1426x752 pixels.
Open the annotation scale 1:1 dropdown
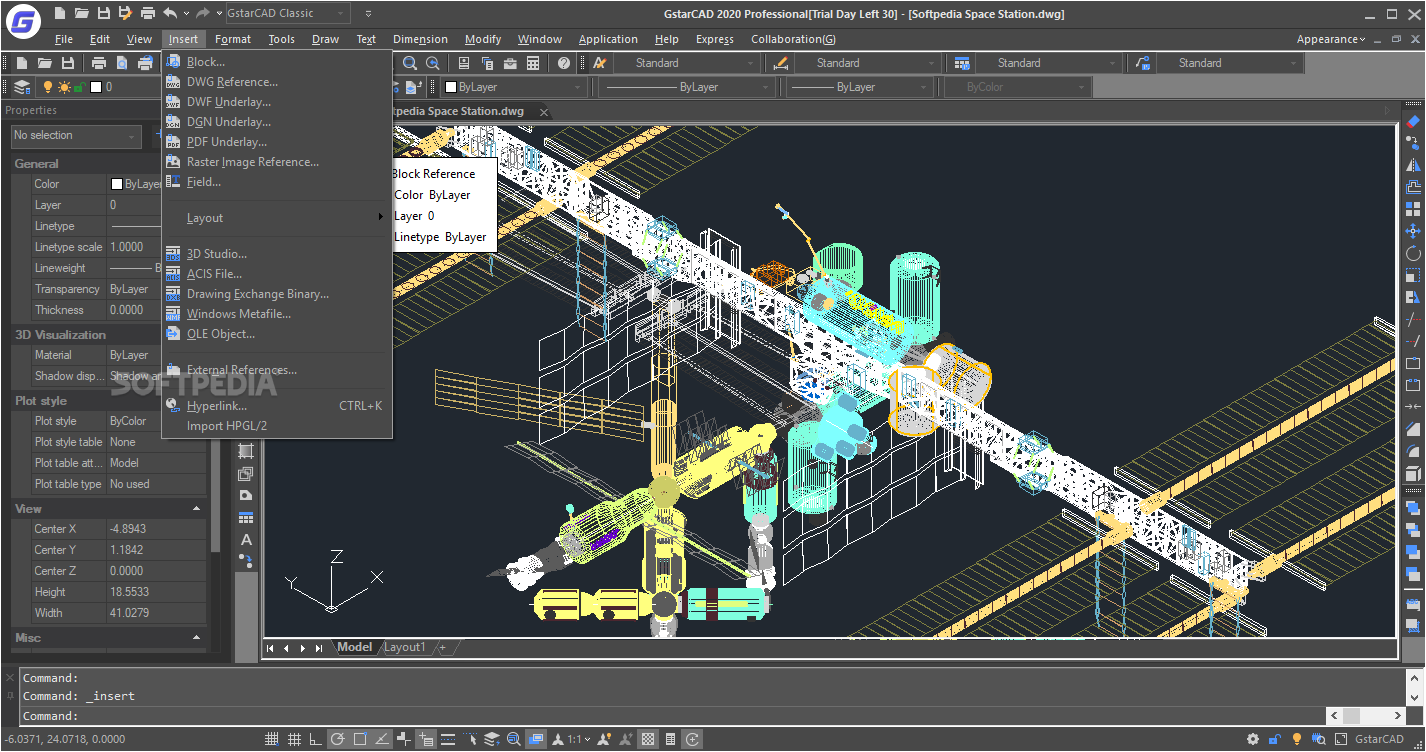[x=580, y=739]
